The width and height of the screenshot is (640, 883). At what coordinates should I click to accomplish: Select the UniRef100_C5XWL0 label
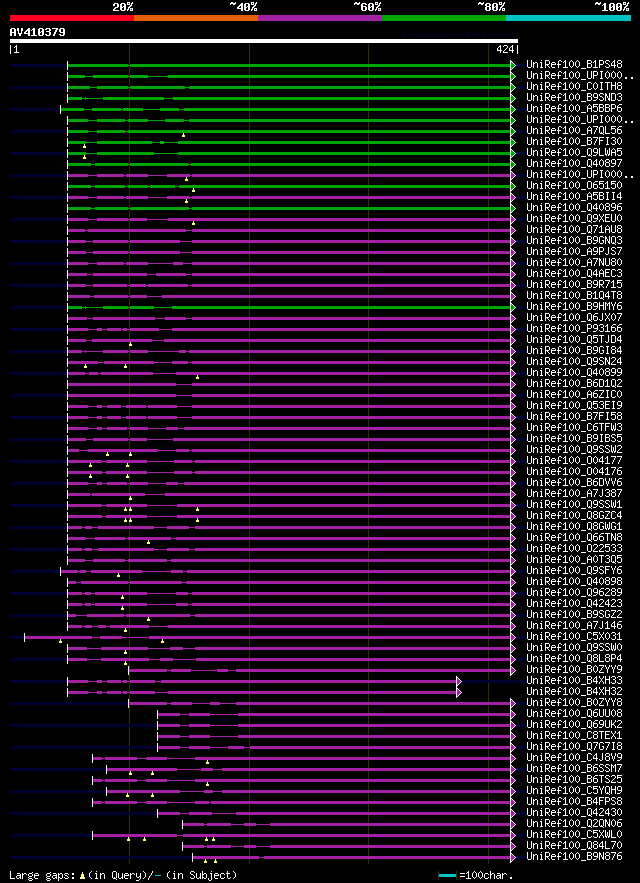[x=574, y=836]
